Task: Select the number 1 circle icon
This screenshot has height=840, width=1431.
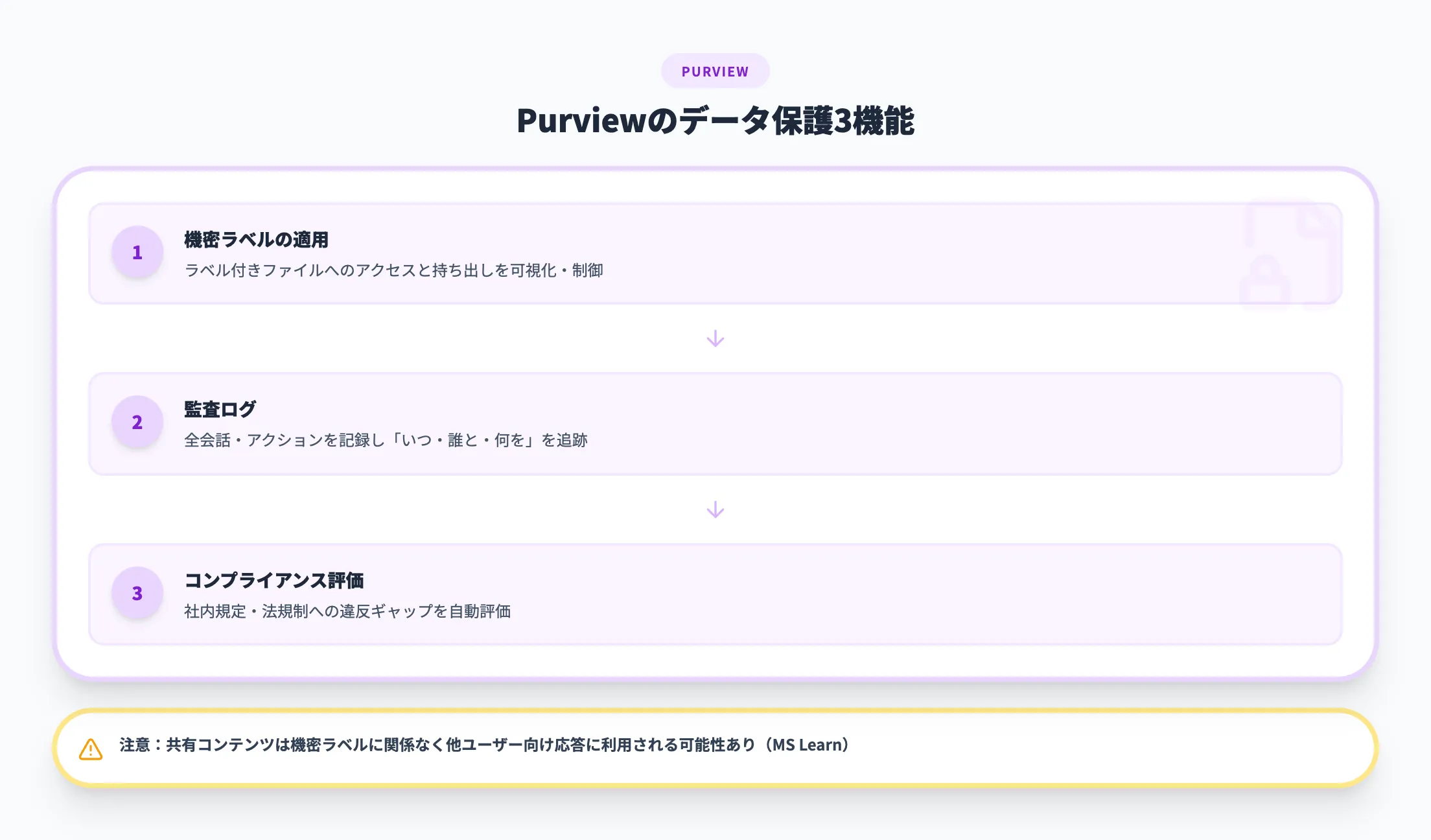Action: (137, 253)
